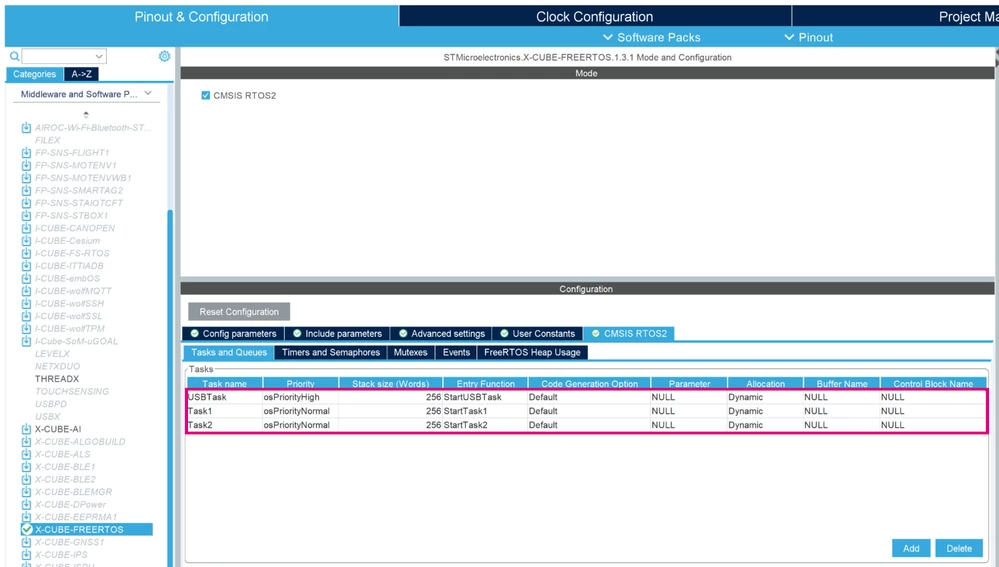Expand the Software Packs menu
Screen dimensions: 999x567
pos(651,37)
